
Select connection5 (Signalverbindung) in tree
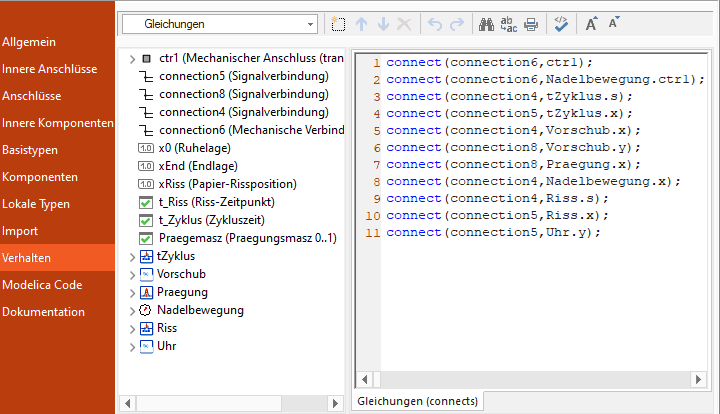[x=243, y=76]
